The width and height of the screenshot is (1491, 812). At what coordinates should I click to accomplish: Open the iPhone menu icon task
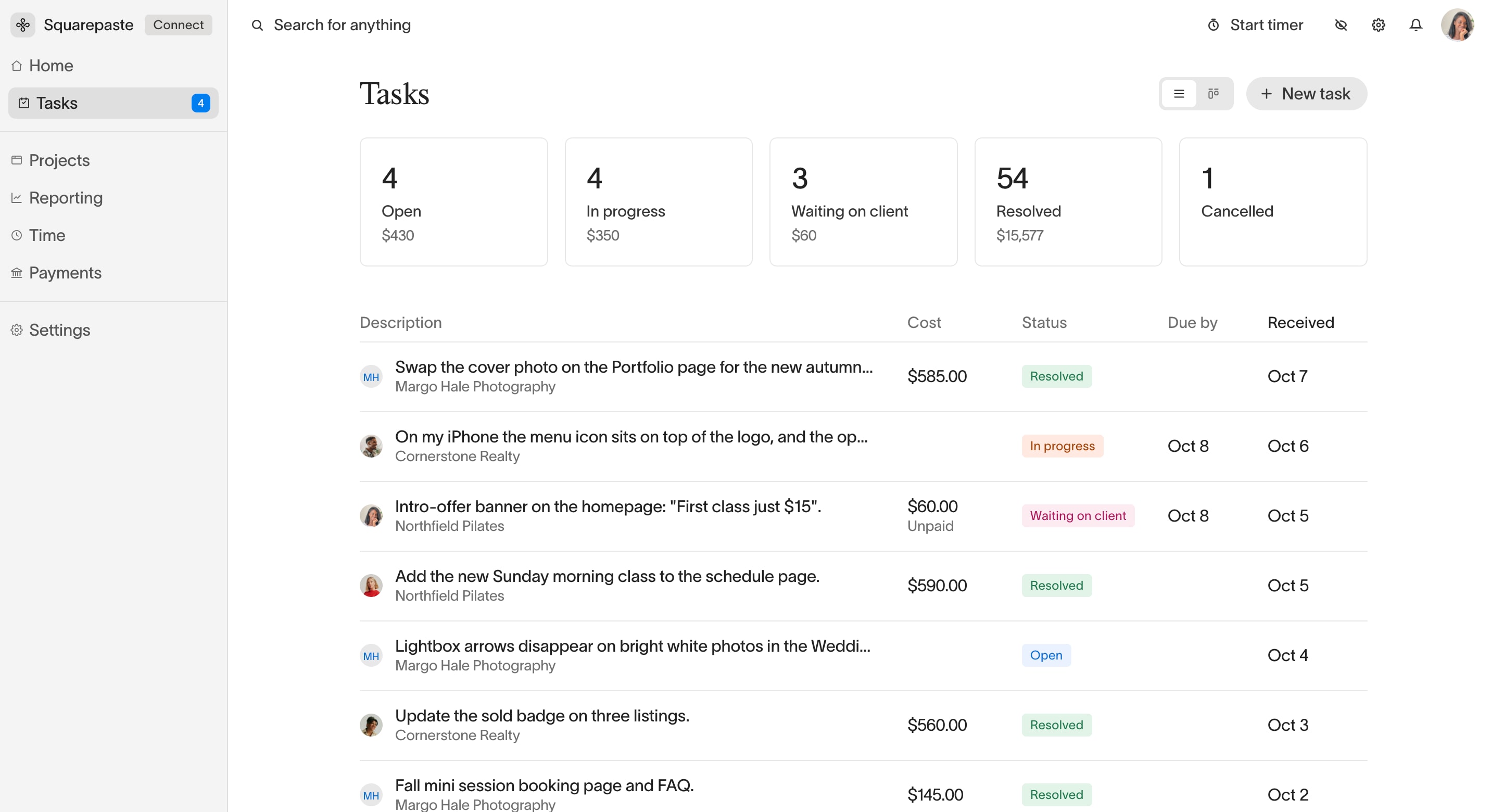pyautogui.click(x=864, y=446)
